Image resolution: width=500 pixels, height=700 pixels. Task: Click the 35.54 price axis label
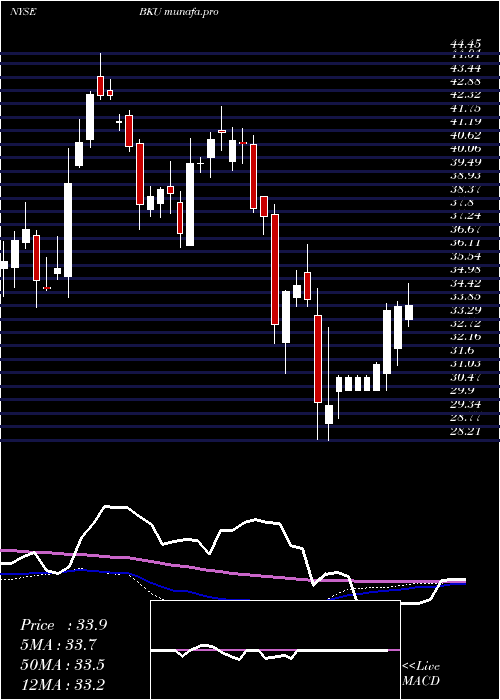point(466,256)
